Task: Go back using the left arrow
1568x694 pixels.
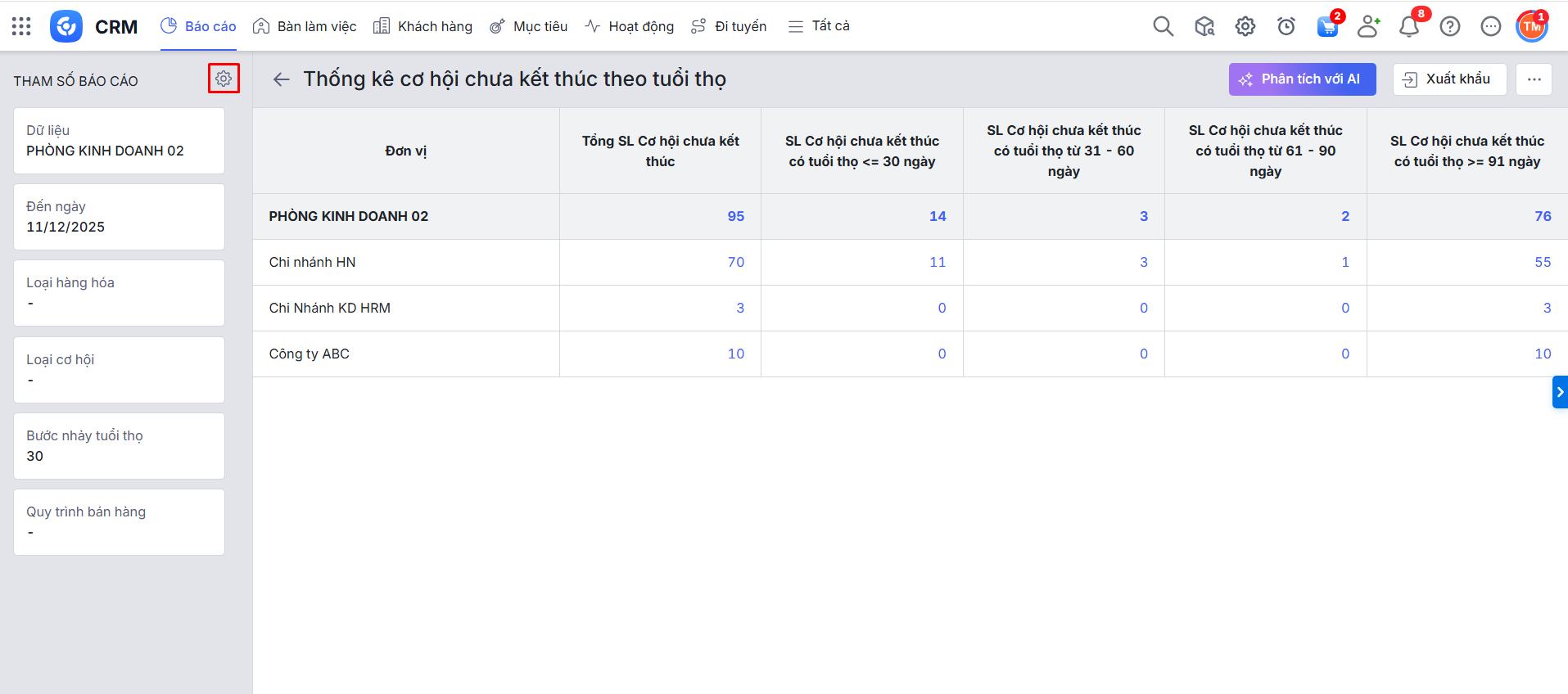Action: point(282,79)
